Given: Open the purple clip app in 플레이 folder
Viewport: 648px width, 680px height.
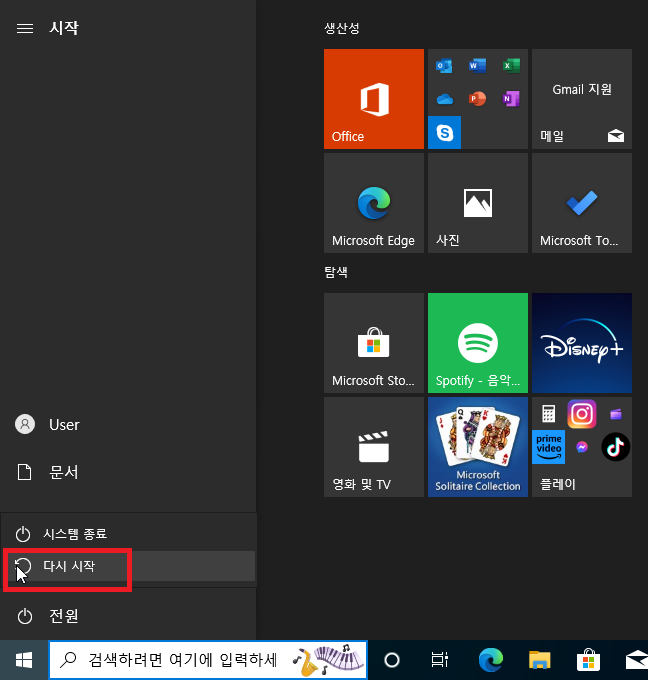Looking at the screenshot, I should [615, 414].
